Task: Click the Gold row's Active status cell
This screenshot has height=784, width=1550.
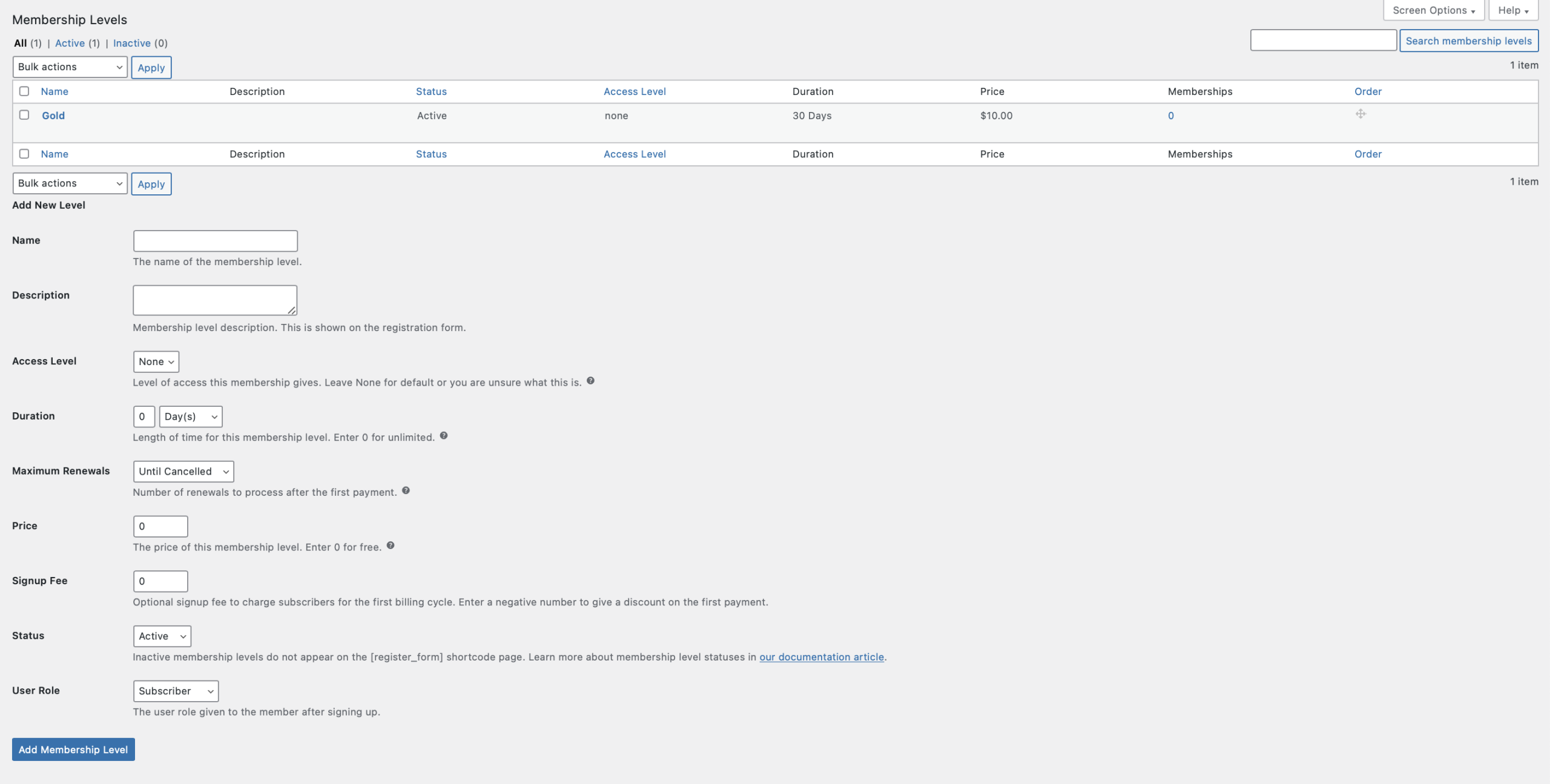Action: click(x=432, y=116)
